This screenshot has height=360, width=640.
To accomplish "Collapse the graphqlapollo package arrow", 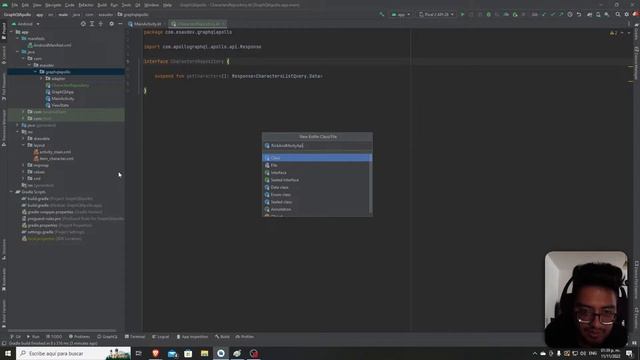I will pyautogui.click(x=36, y=72).
